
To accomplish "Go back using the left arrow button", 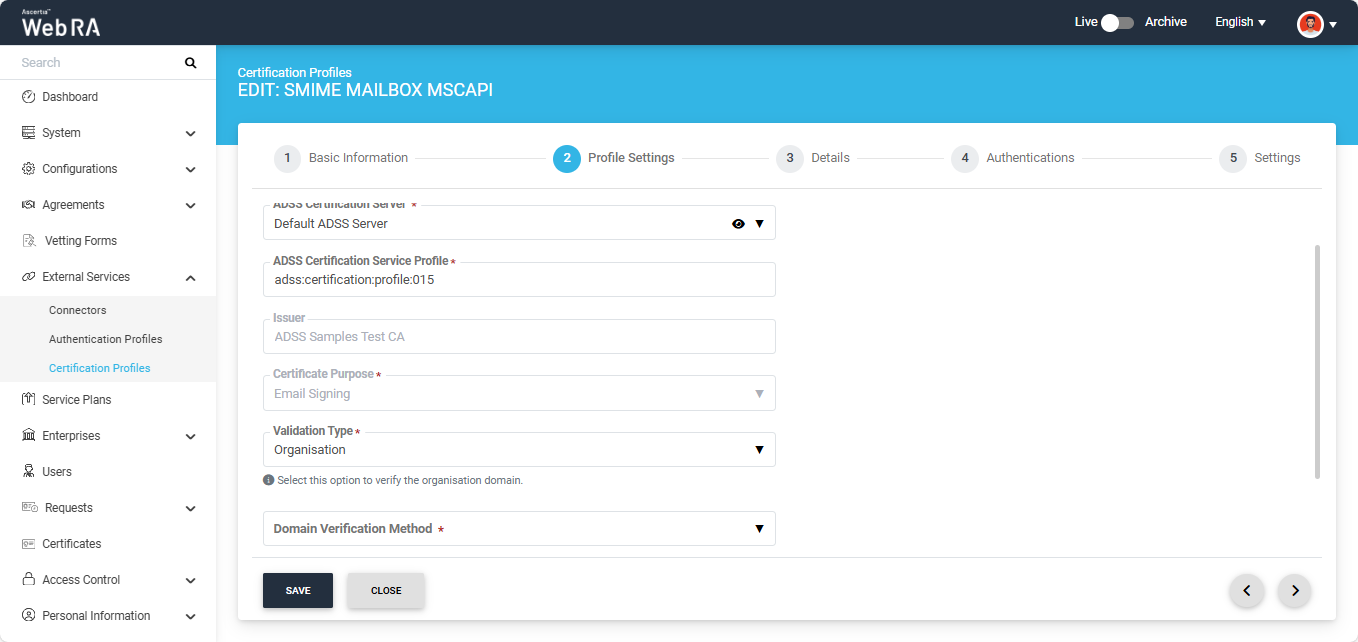I will coord(1246,591).
